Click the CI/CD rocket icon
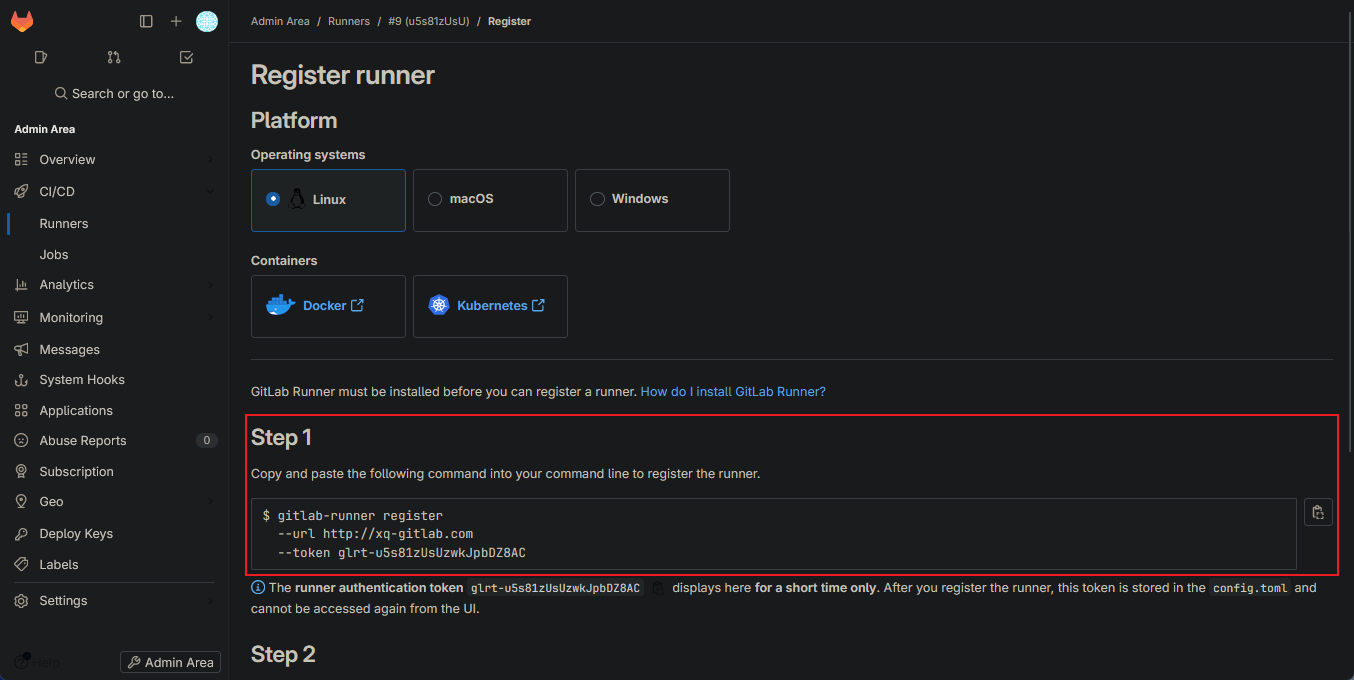Viewport: 1354px width, 680px height. coord(21,191)
